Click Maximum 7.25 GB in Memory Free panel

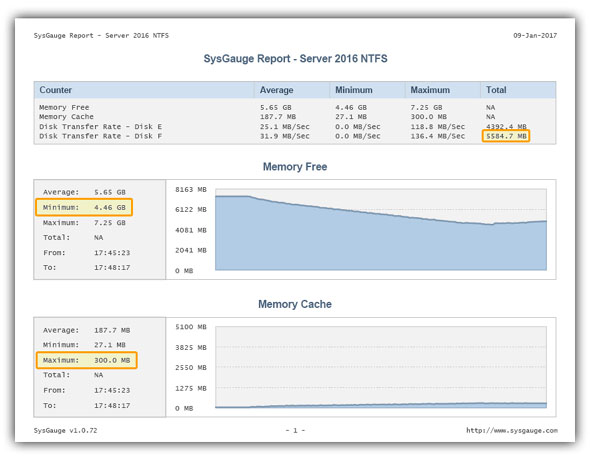click(x=84, y=223)
